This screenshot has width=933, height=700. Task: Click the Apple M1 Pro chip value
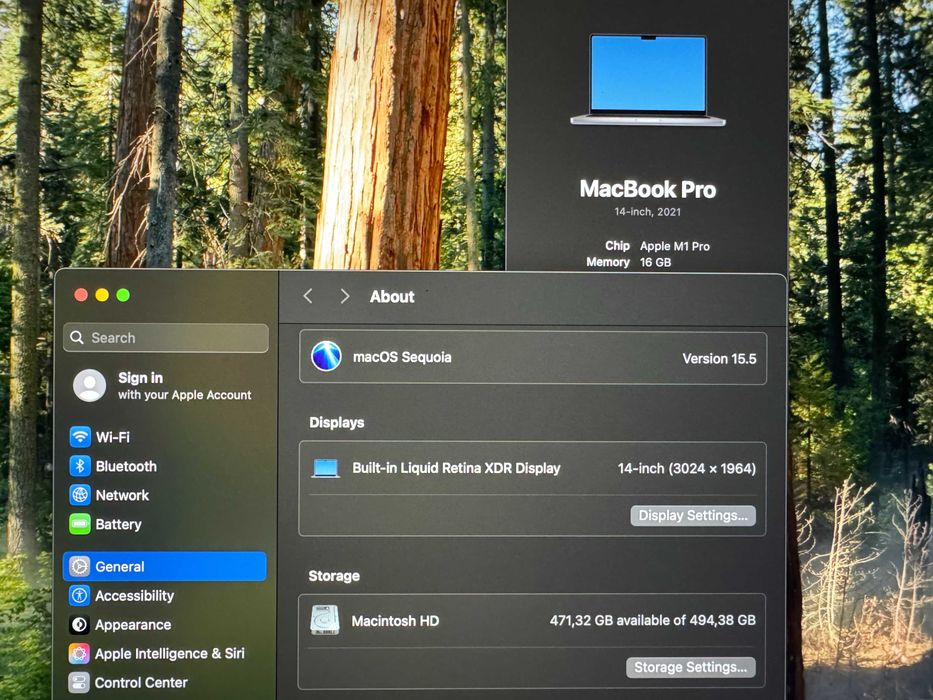click(675, 246)
